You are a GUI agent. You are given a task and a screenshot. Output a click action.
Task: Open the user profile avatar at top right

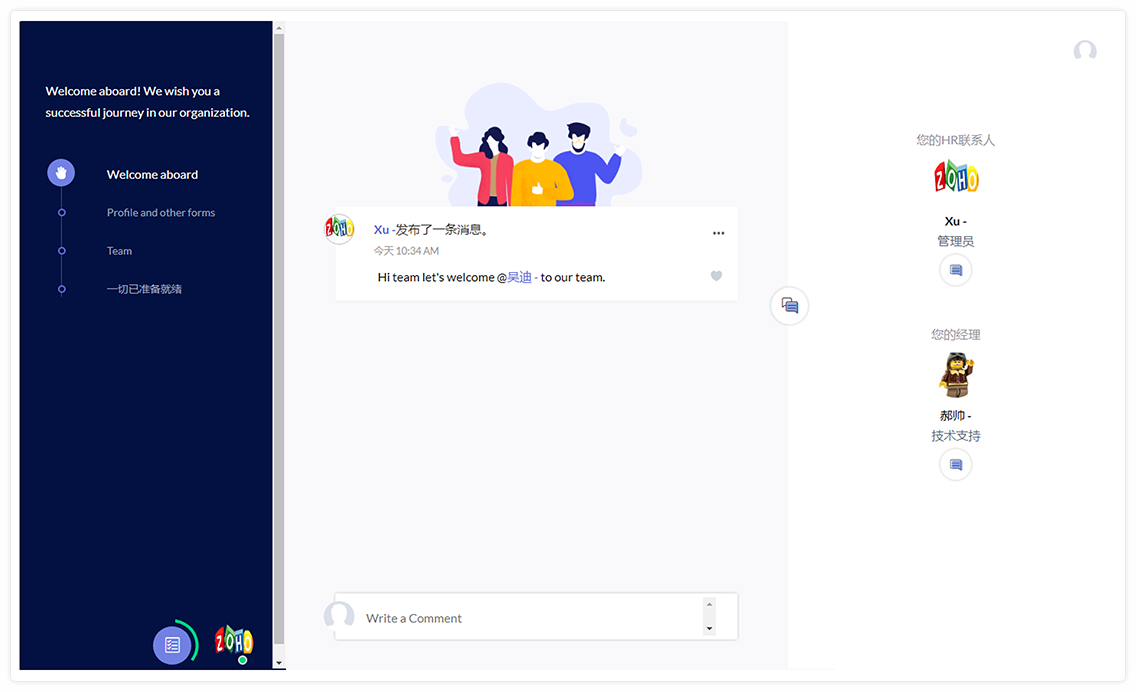click(1085, 51)
